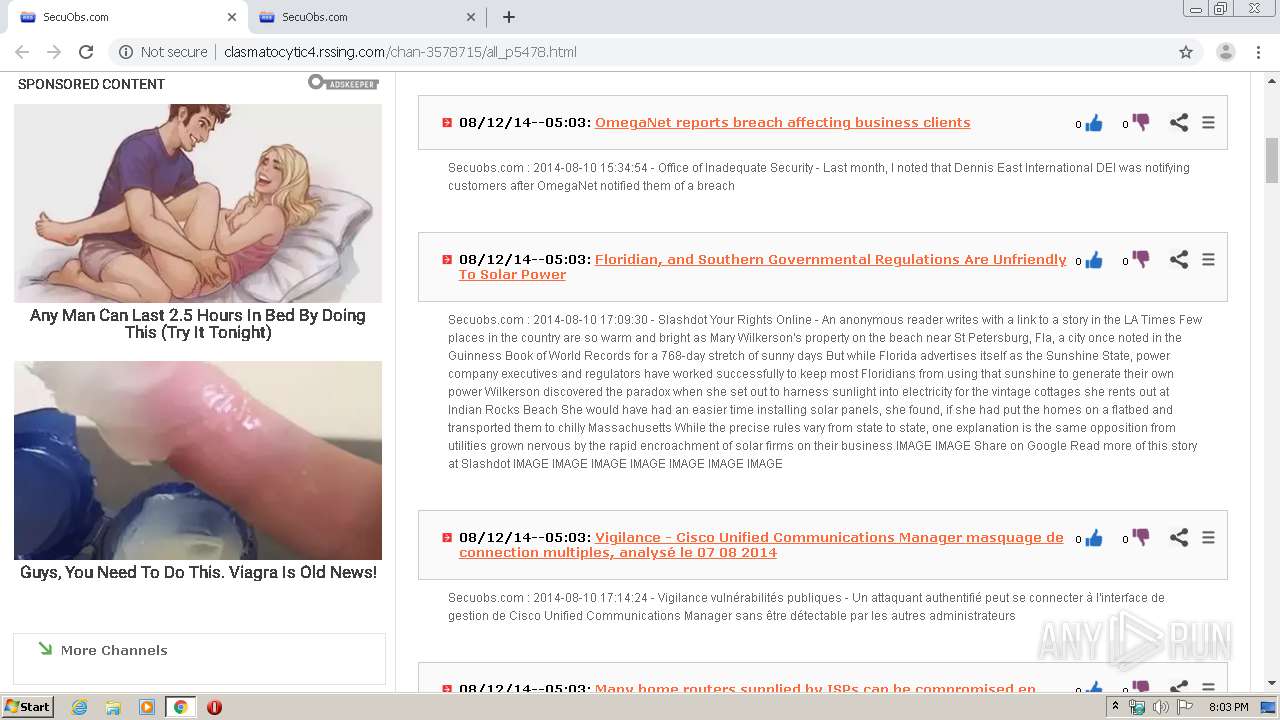Open a new browser tab
1280x720 pixels.
pyautogui.click(x=508, y=17)
